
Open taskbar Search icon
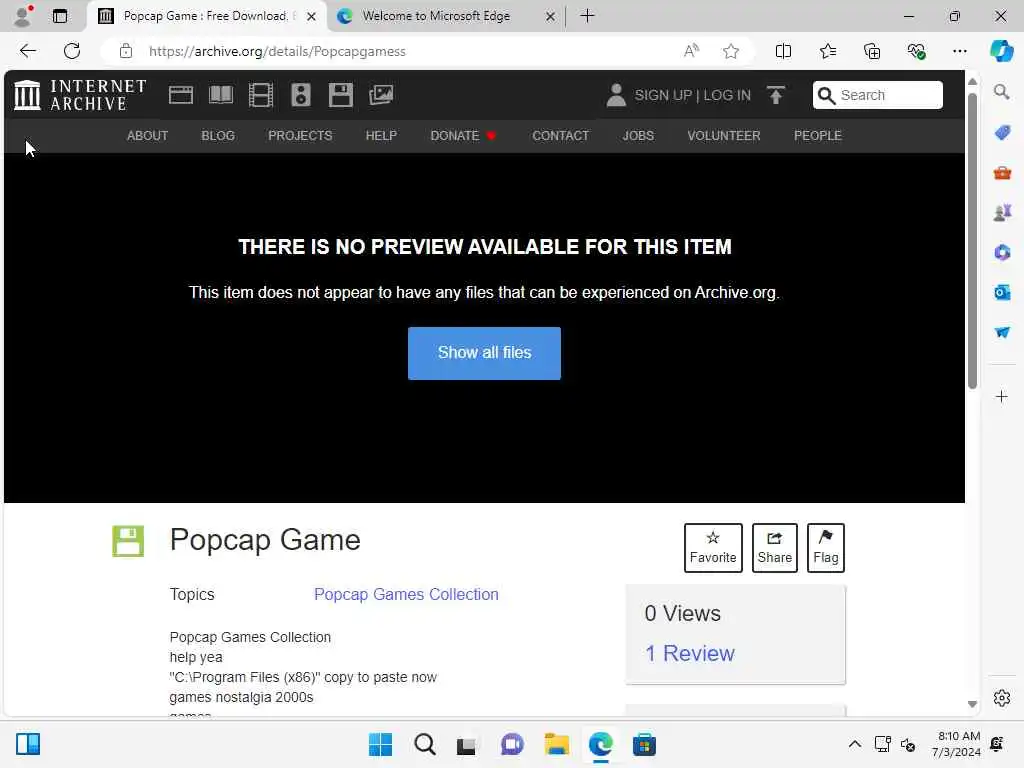pyautogui.click(x=424, y=744)
